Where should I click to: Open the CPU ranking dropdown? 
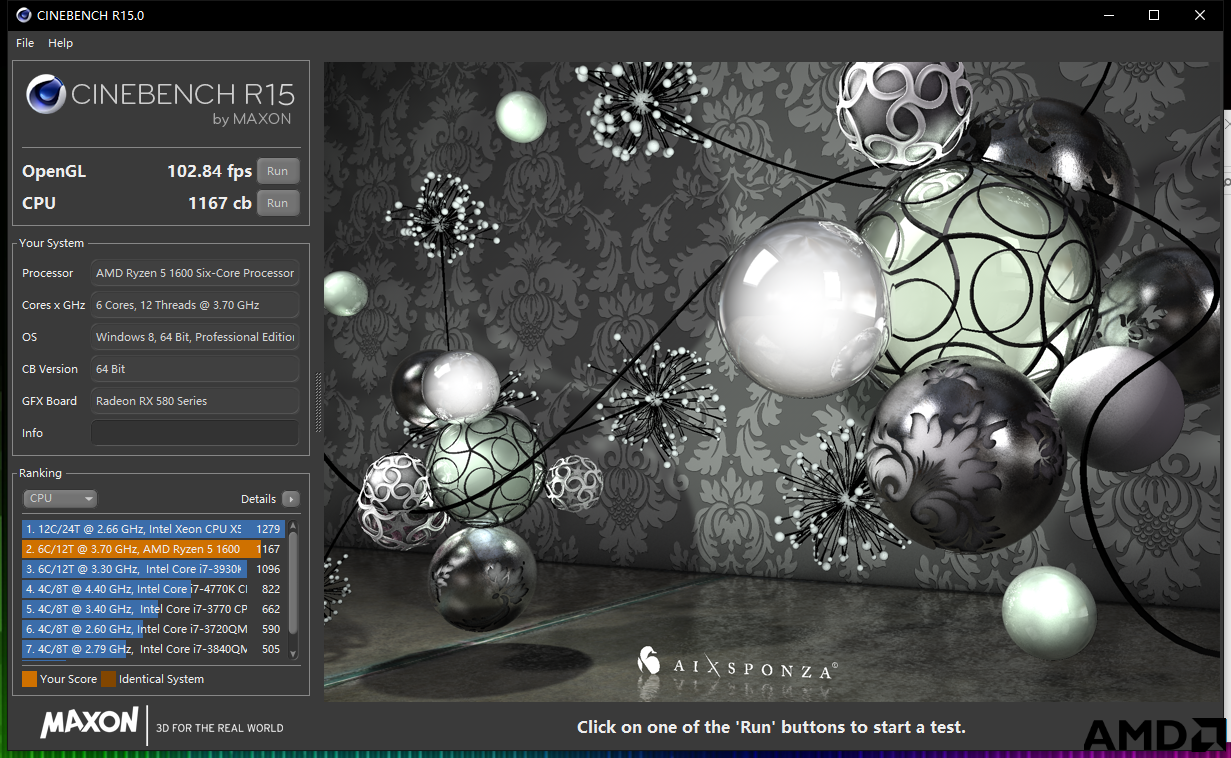tap(60, 498)
